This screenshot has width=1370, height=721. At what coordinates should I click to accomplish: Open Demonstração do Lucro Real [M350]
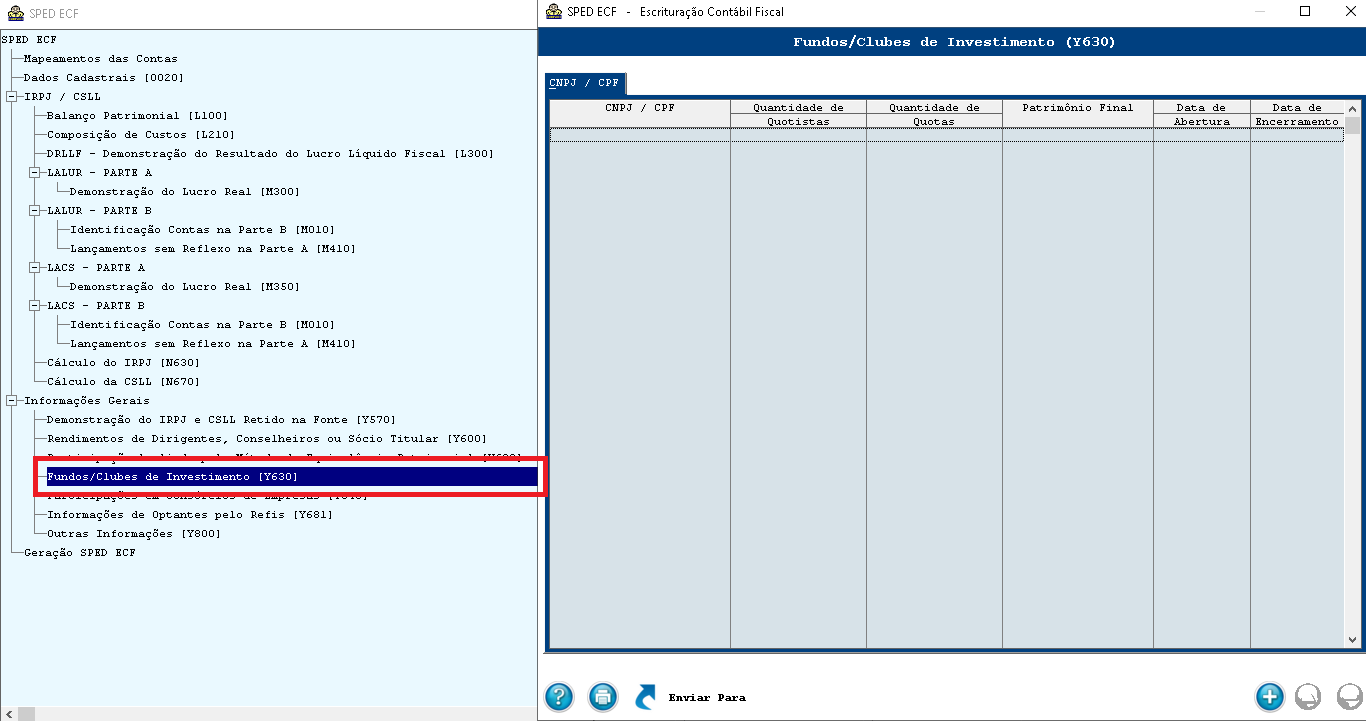pyautogui.click(x=185, y=287)
